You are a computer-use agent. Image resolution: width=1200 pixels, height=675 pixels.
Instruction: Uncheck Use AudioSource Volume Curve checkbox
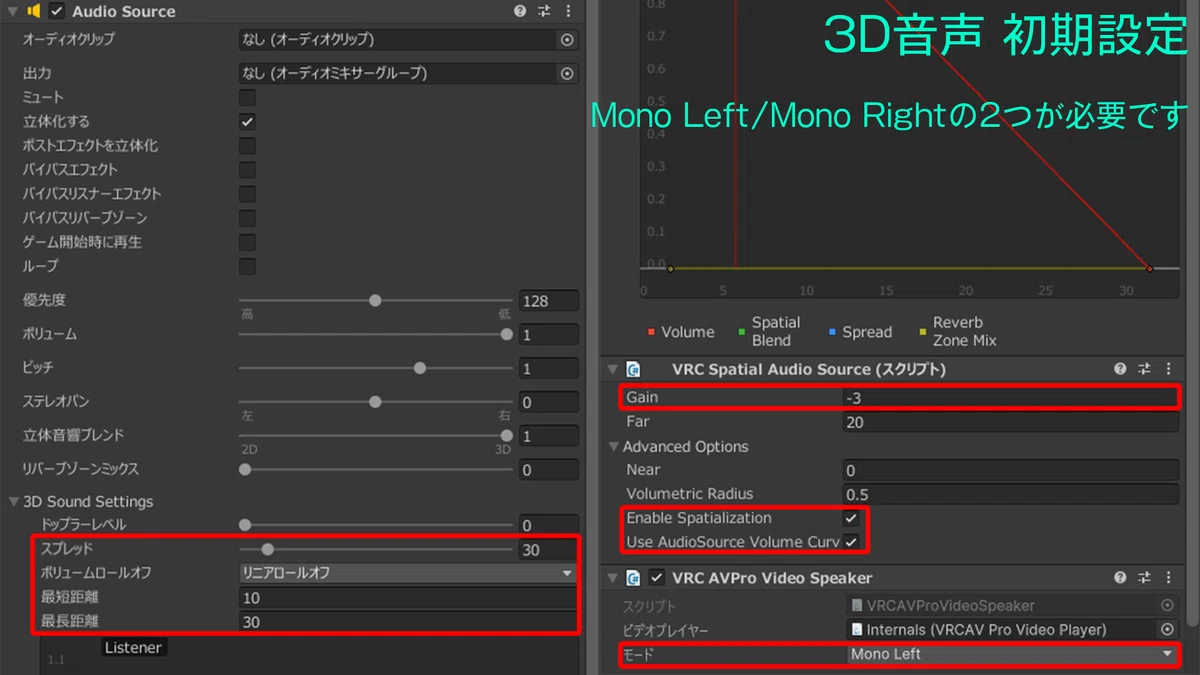pyautogui.click(x=851, y=542)
